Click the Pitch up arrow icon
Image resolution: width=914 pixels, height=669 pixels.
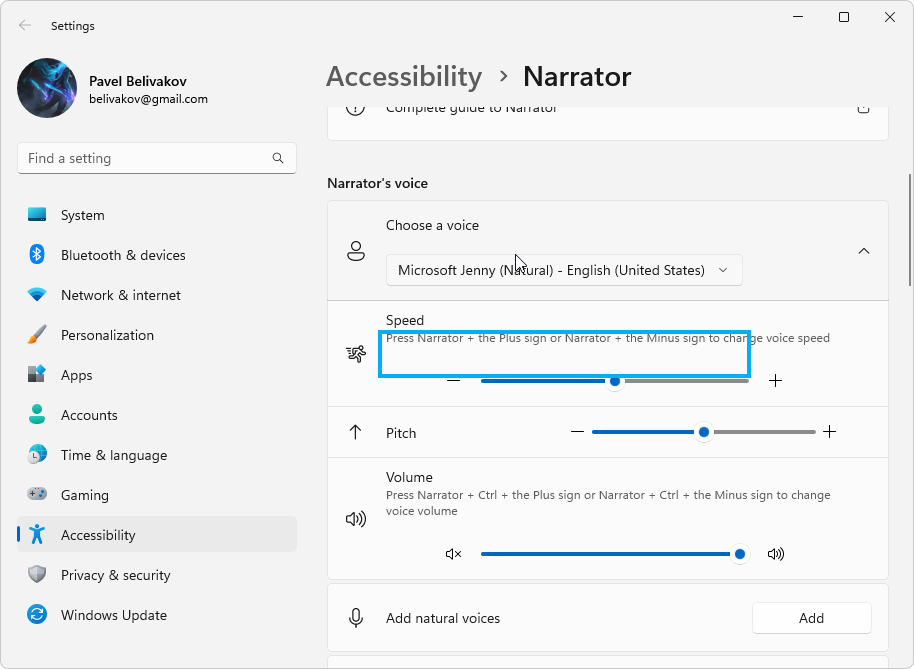click(x=355, y=432)
